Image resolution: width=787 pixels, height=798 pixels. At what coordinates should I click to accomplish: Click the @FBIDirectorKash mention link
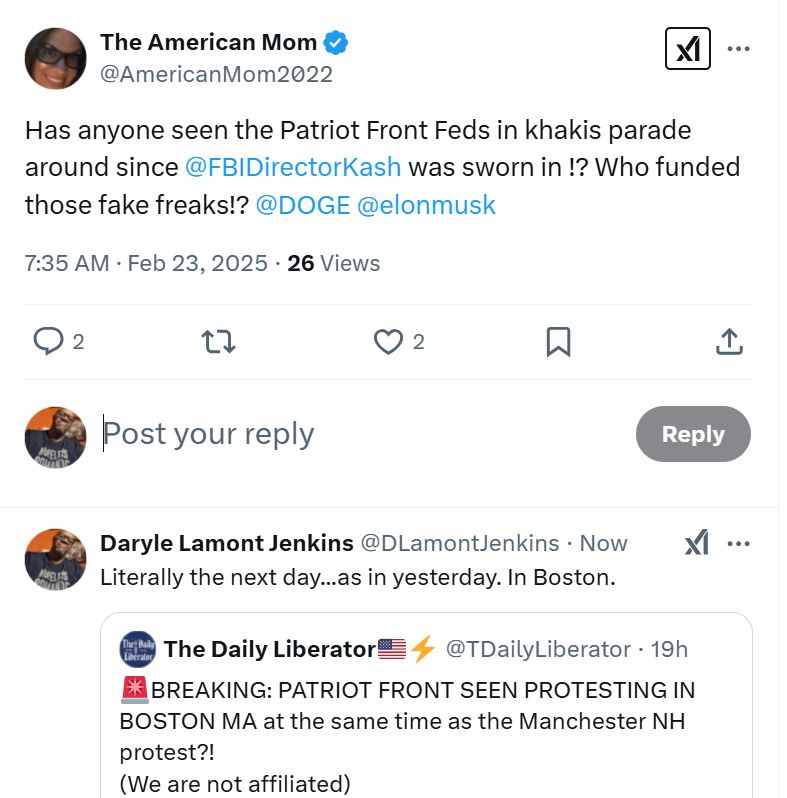293,167
